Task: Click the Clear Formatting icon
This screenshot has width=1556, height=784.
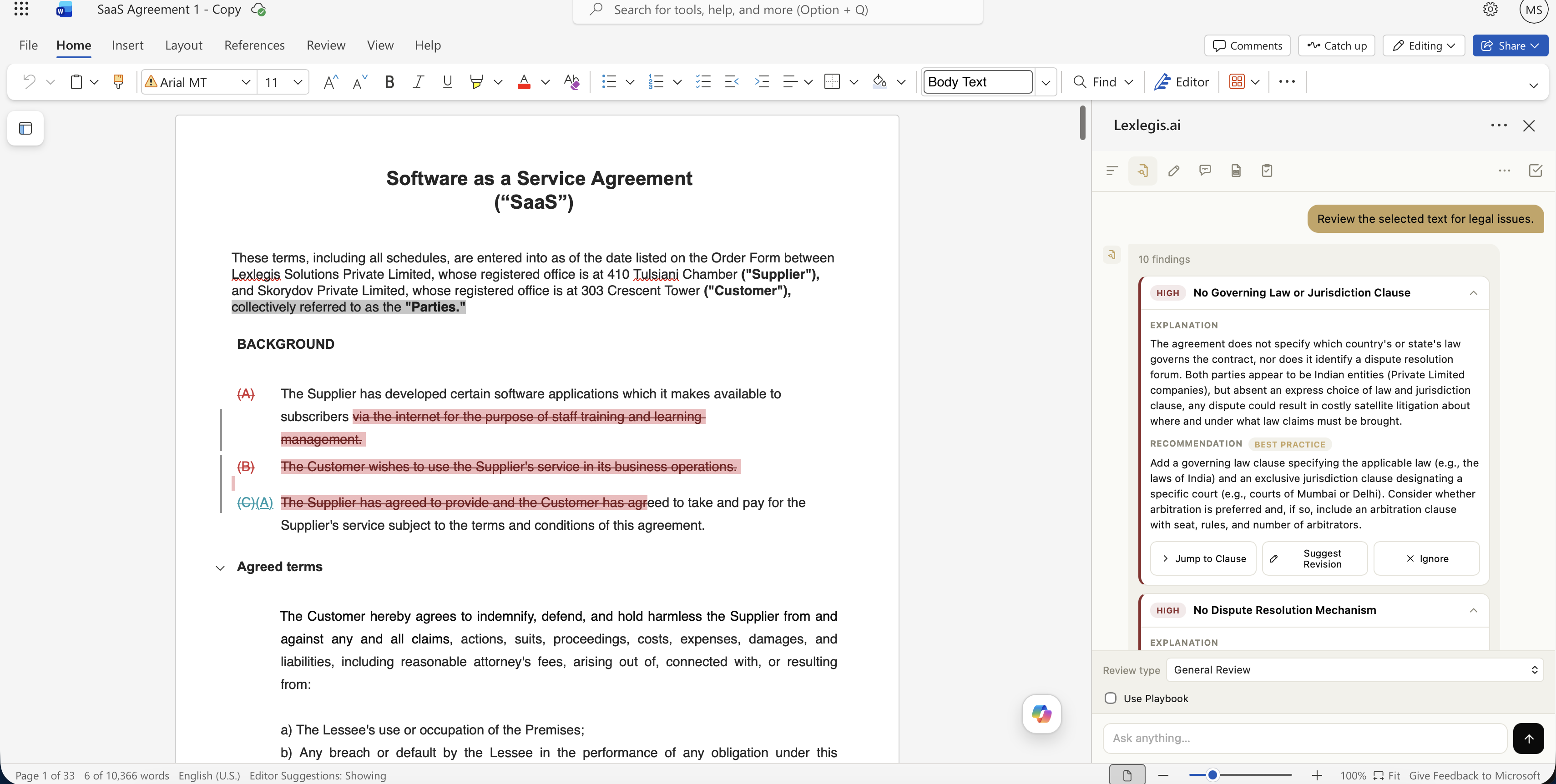Action: 571,81
